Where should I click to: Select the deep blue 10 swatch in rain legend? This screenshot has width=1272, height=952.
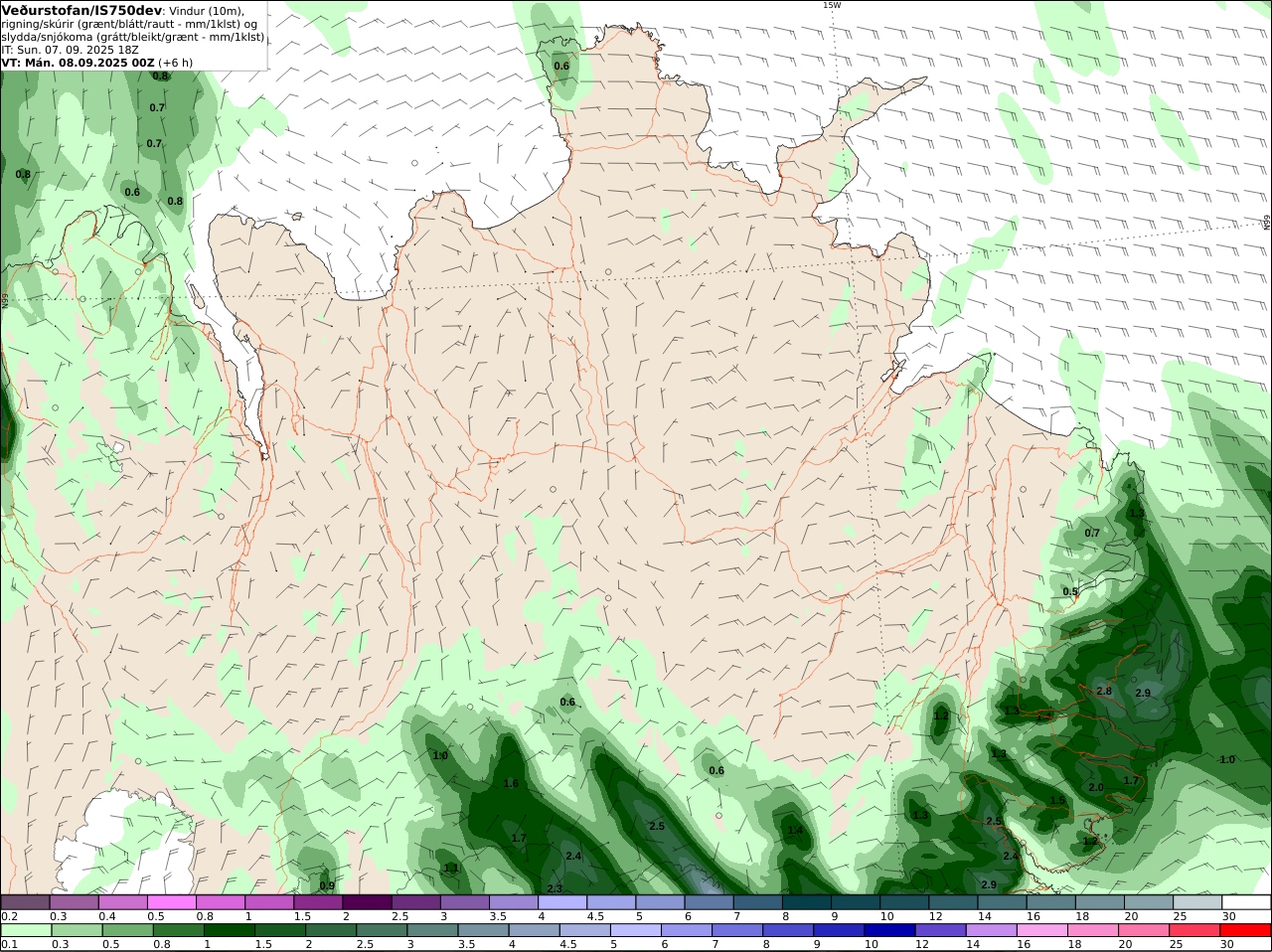(889, 930)
